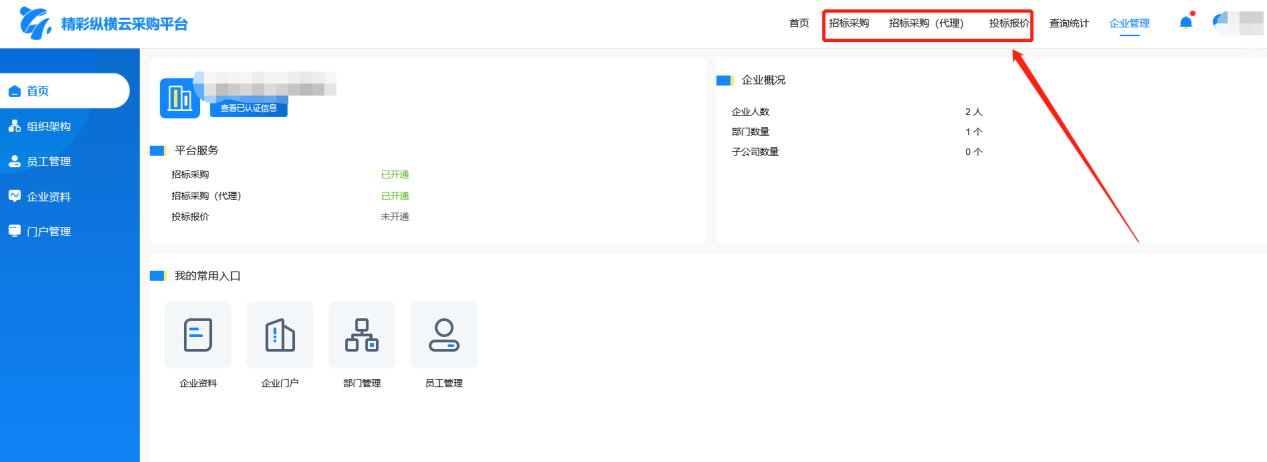The height and width of the screenshot is (462, 1267).
Task: Click the 平台服务 section heading
Action: click(x=197, y=150)
